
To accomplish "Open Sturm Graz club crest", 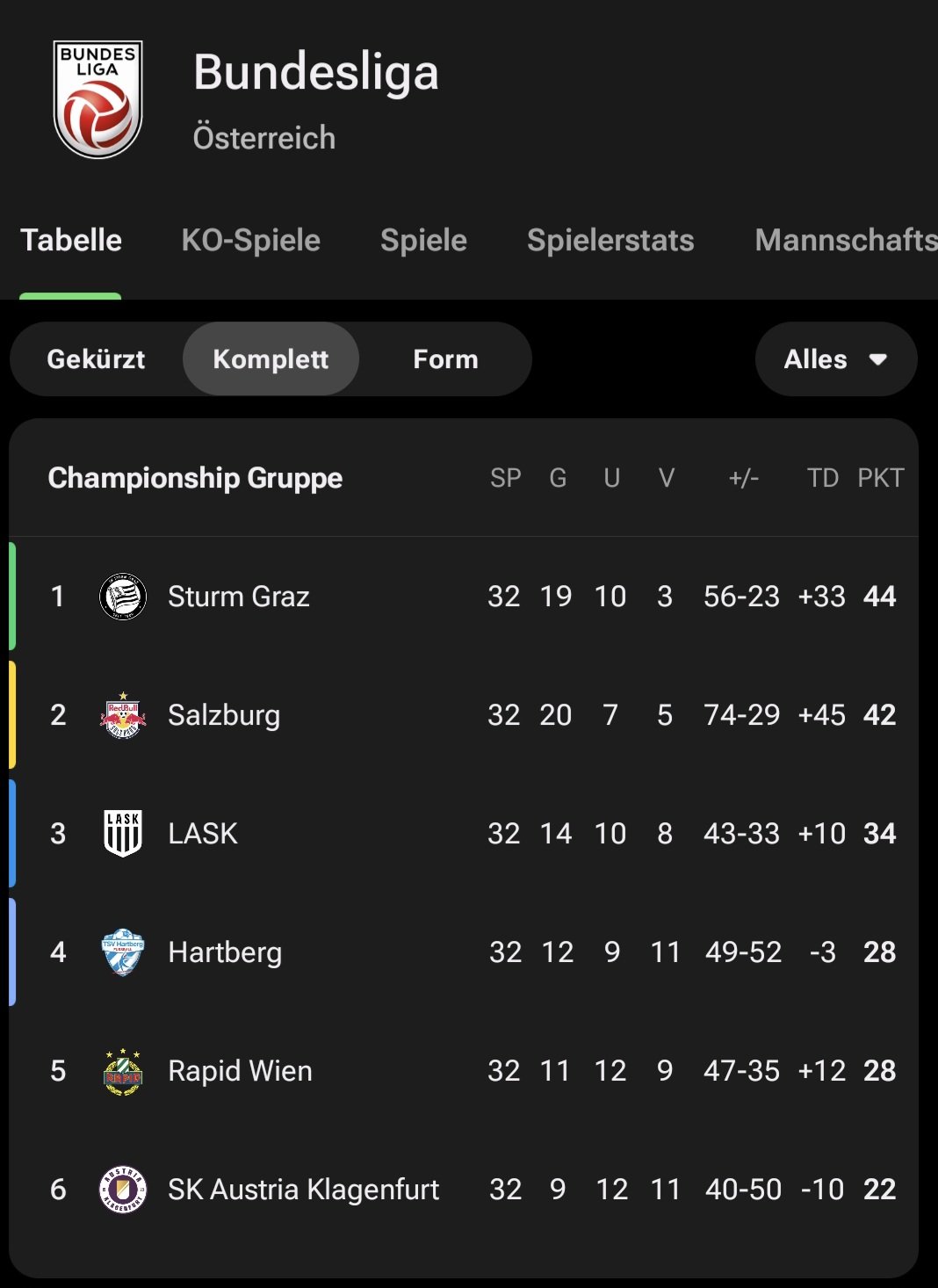I will tap(123, 597).
